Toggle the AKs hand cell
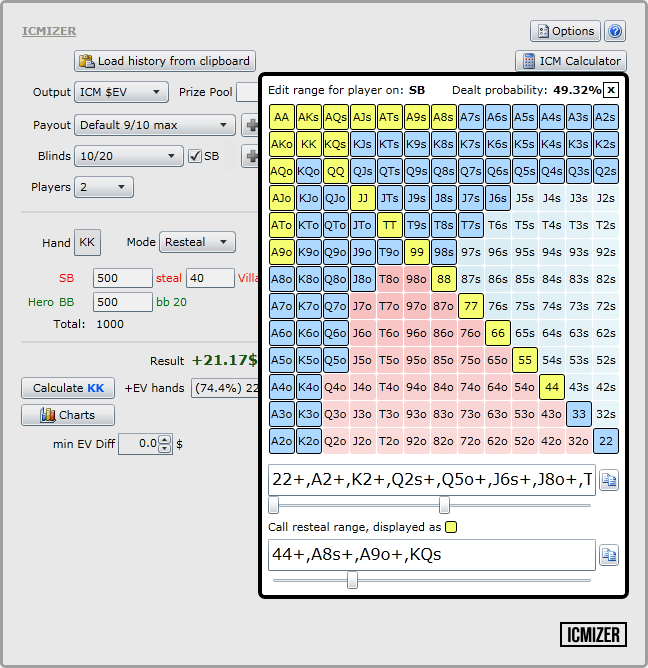 coord(308,117)
